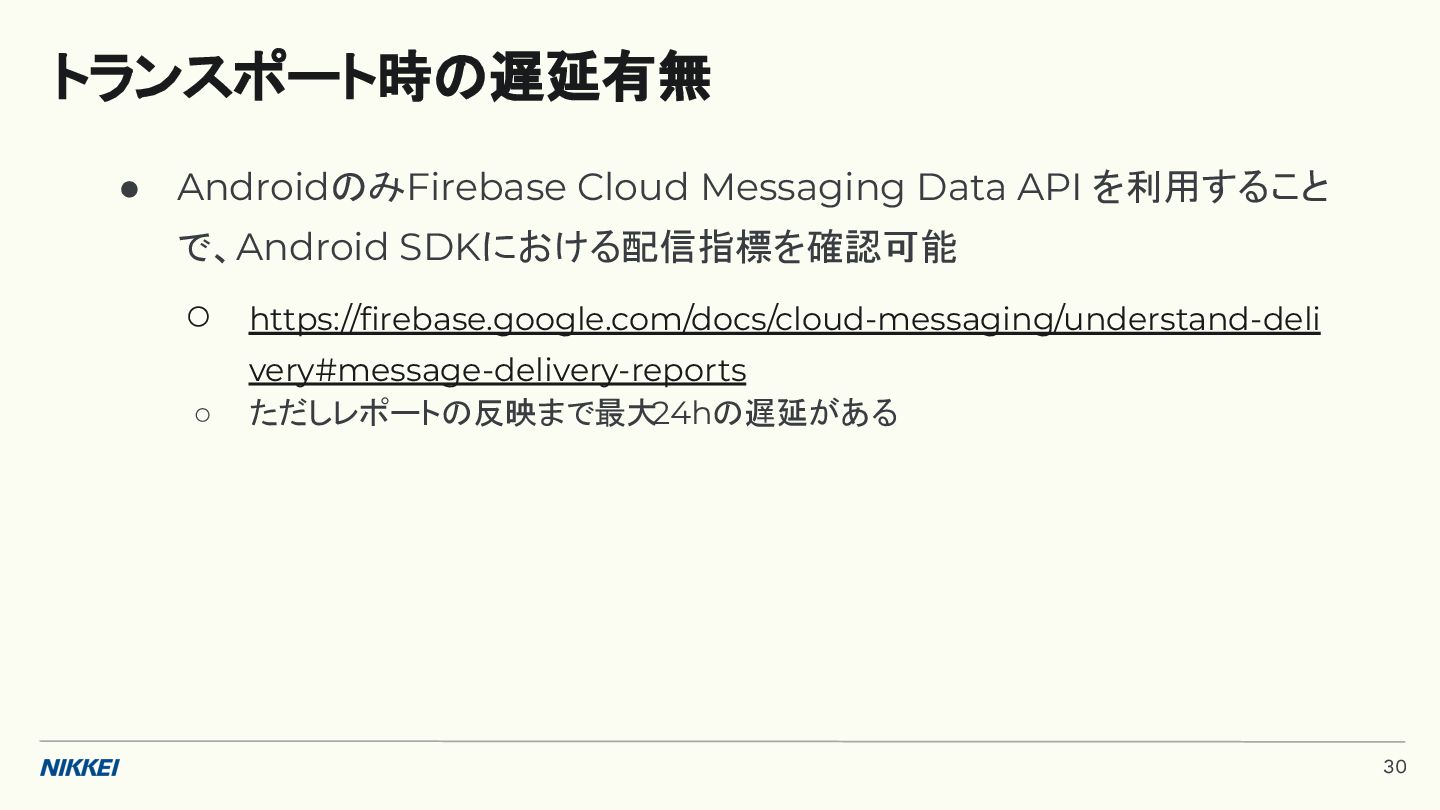The image size is (1440, 810).
Task: Click the NIKKEI logo in the footer
Action: 80,767
